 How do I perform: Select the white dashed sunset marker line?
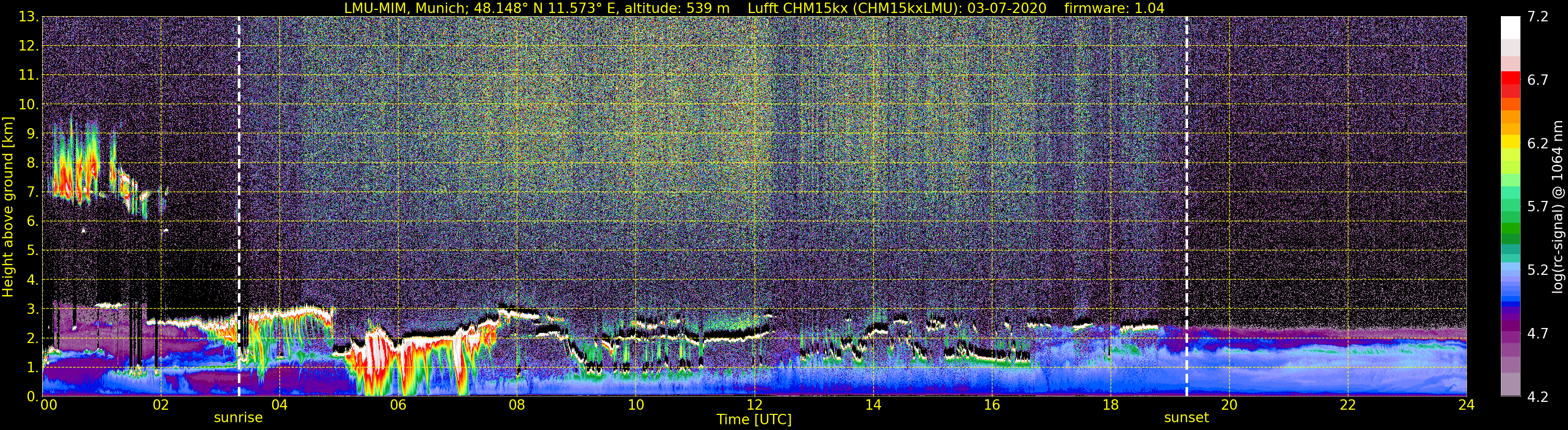pos(1187,207)
